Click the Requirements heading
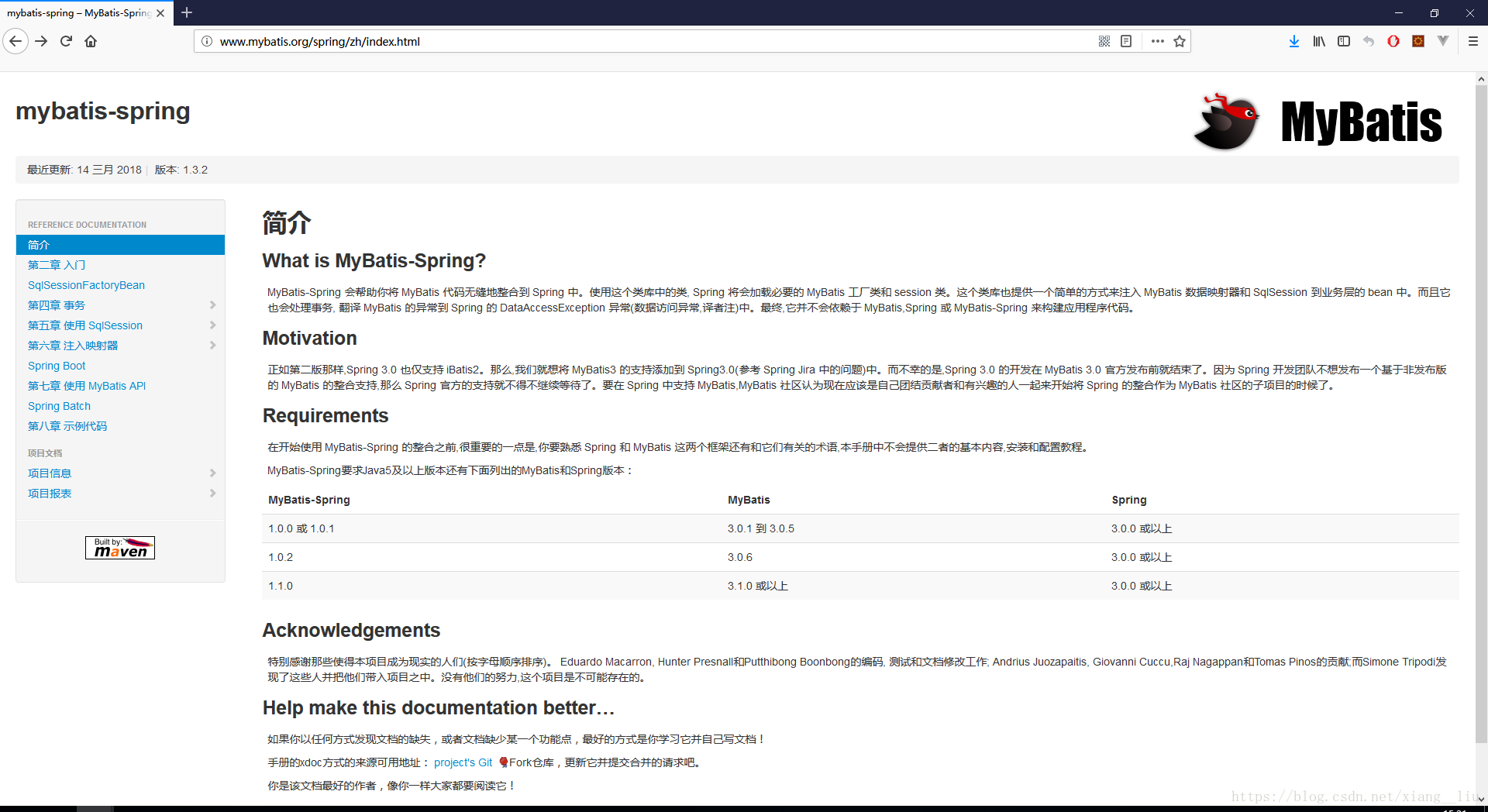Viewport: 1488px width, 812px height. point(325,415)
